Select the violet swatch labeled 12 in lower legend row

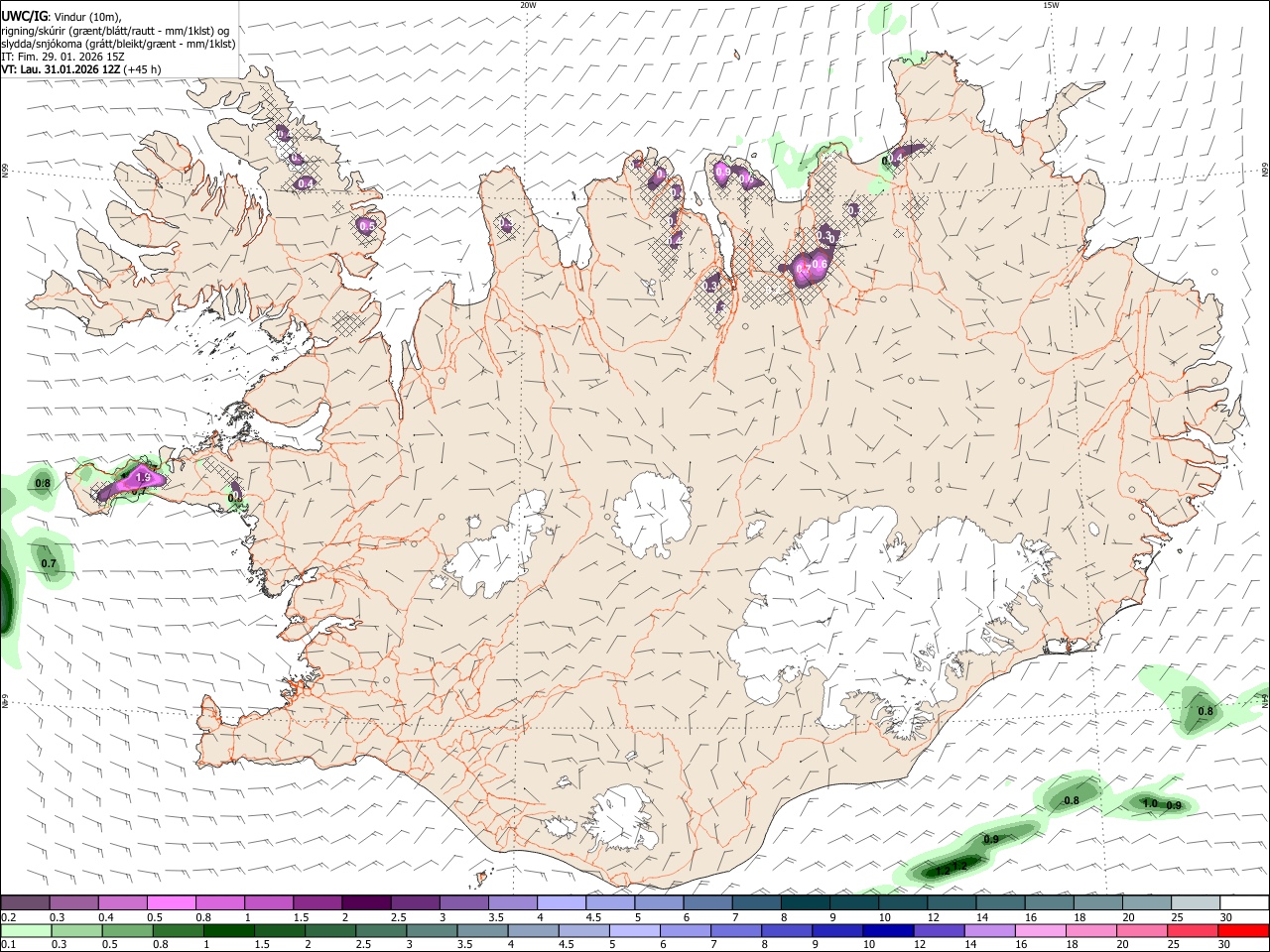tap(939, 930)
